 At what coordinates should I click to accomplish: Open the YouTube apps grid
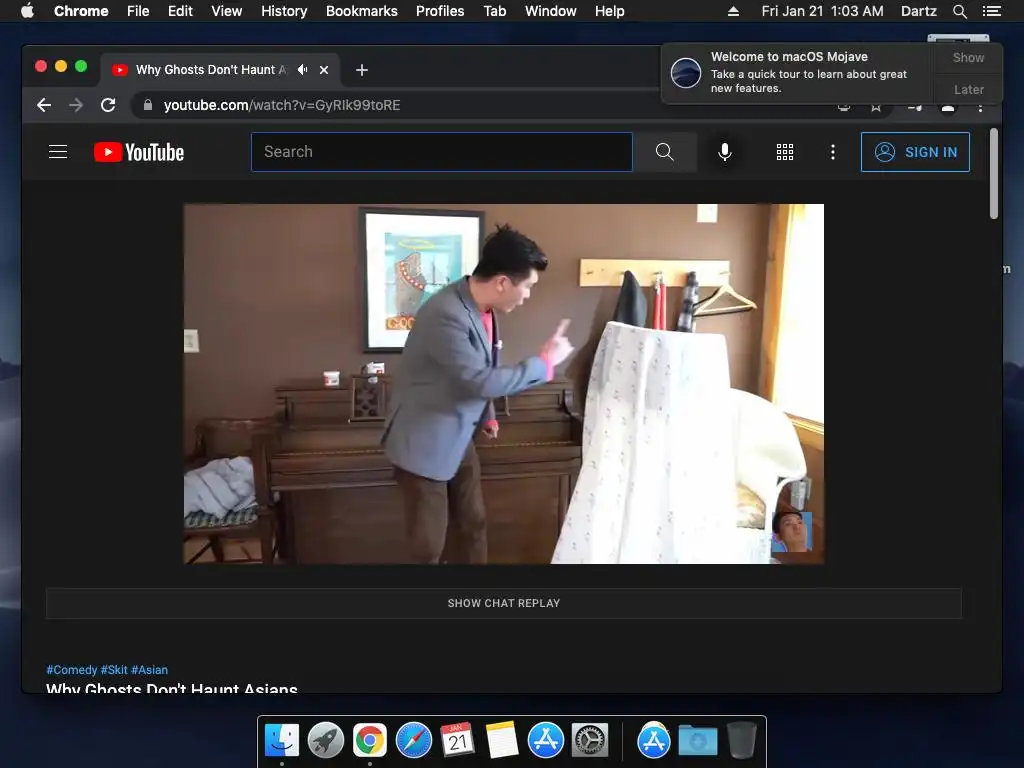pyautogui.click(x=784, y=152)
